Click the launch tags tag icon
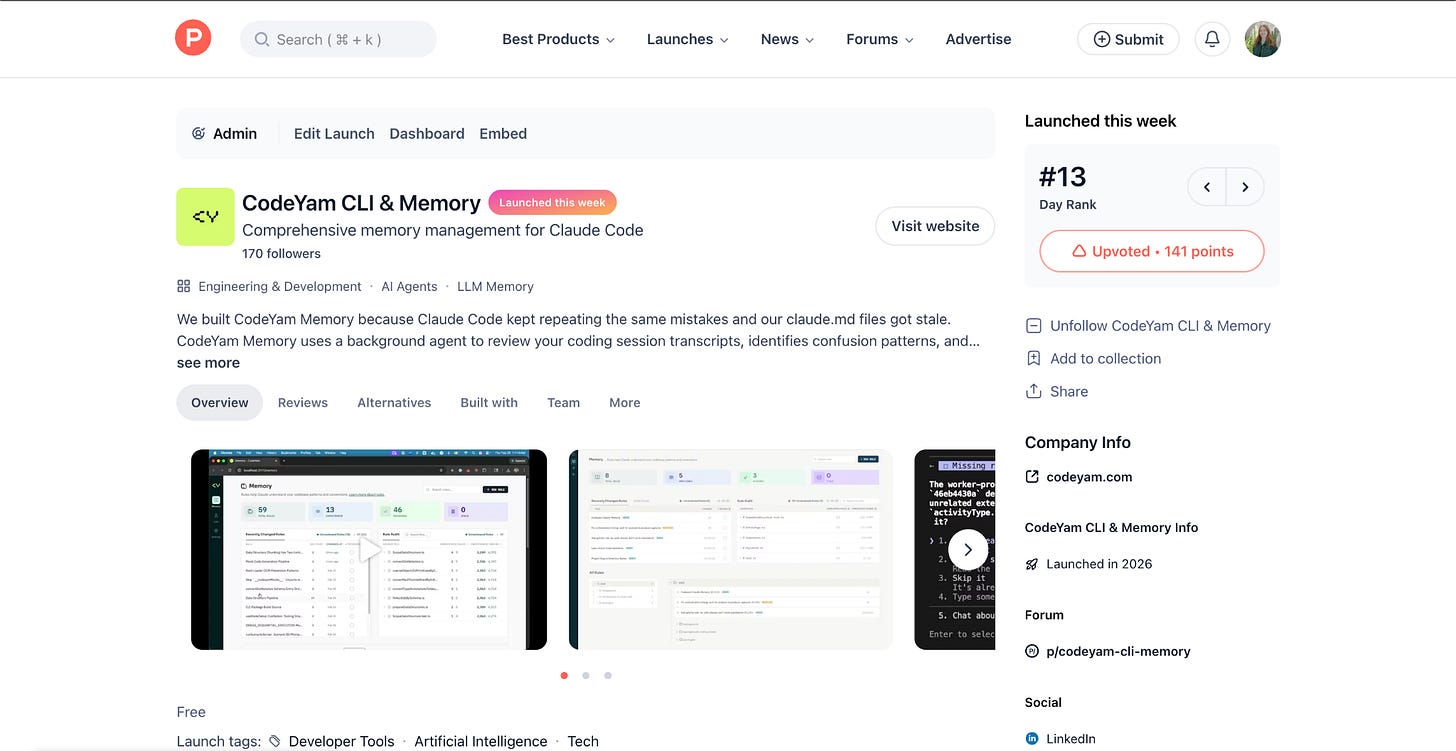Viewport: 1456px width, 751px height. click(x=275, y=741)
